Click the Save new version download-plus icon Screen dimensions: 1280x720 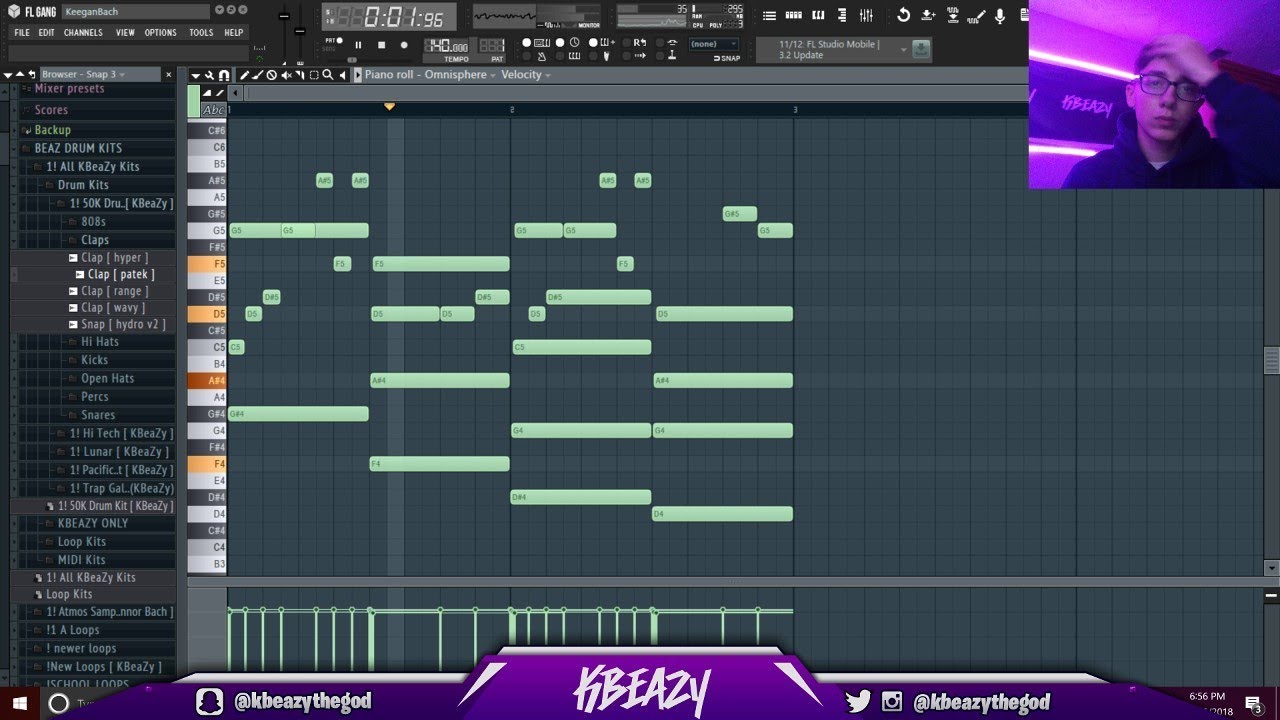928,16
